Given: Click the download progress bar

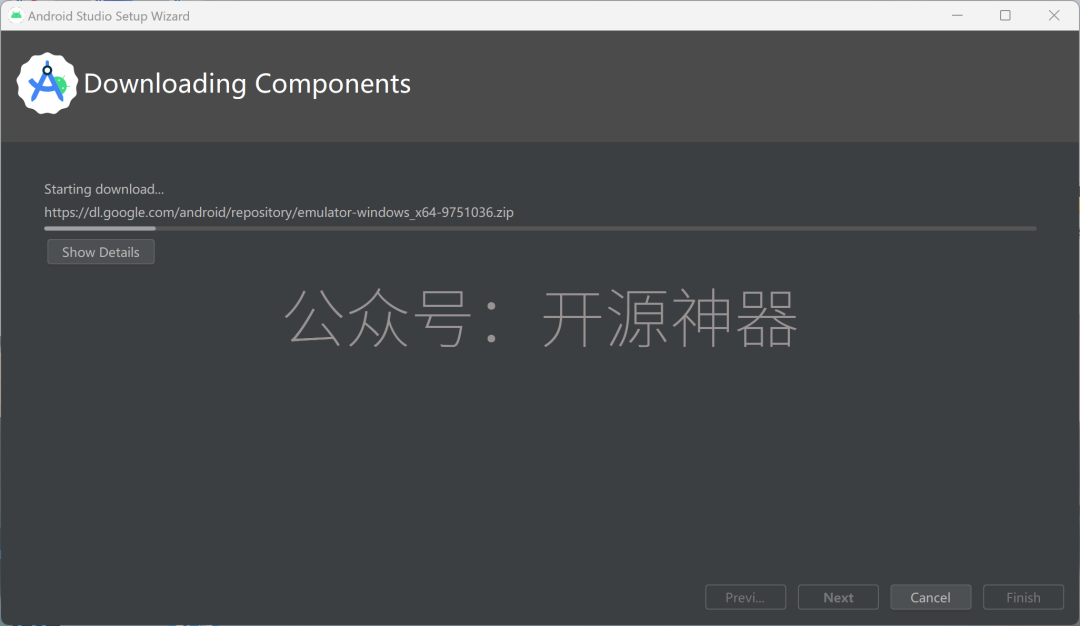Looking at the screenshot, I should pos(540,229).
